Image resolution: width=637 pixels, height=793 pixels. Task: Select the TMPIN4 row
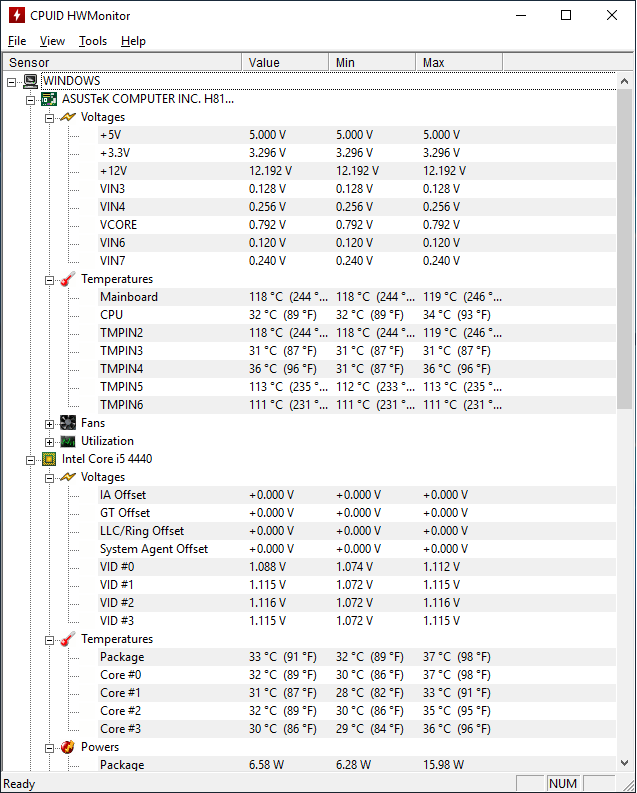click(x=357, y=369)
